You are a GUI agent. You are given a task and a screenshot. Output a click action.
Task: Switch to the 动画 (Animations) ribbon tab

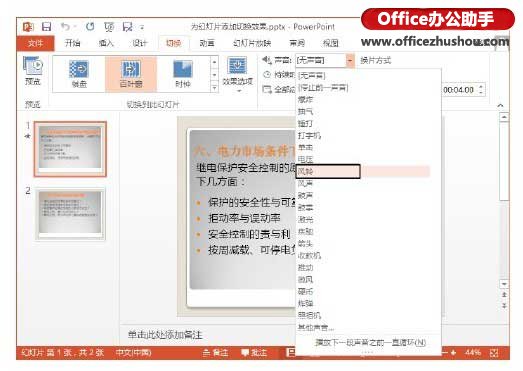(x=207, y=43)
